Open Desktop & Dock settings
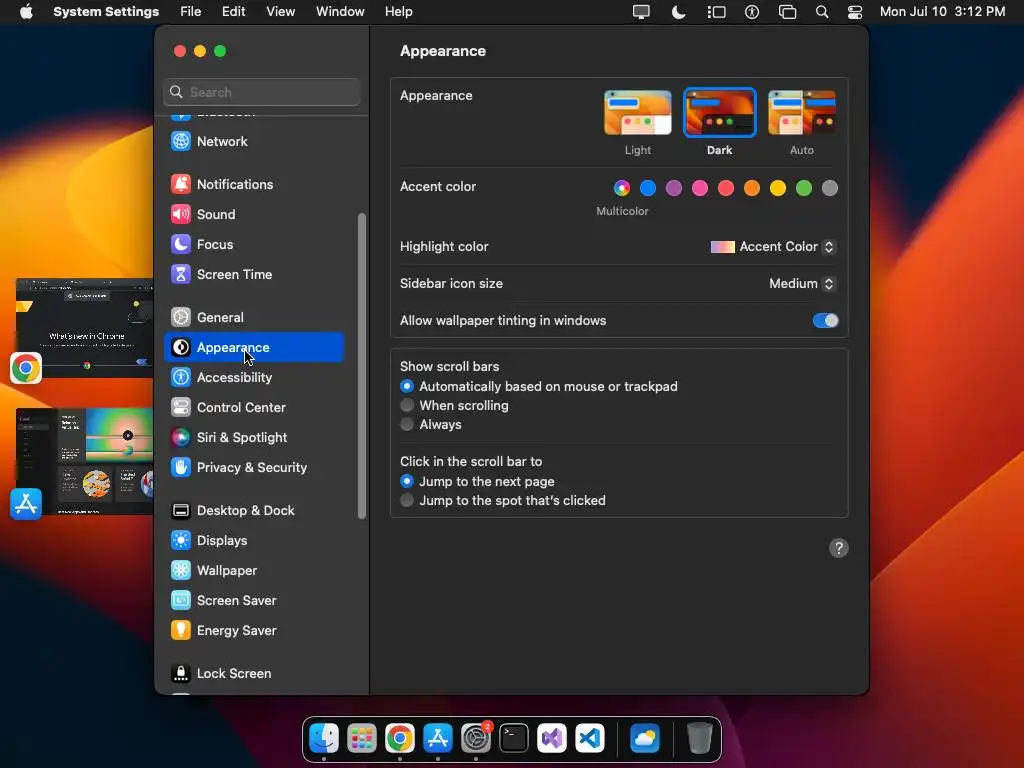 [254, 511]
